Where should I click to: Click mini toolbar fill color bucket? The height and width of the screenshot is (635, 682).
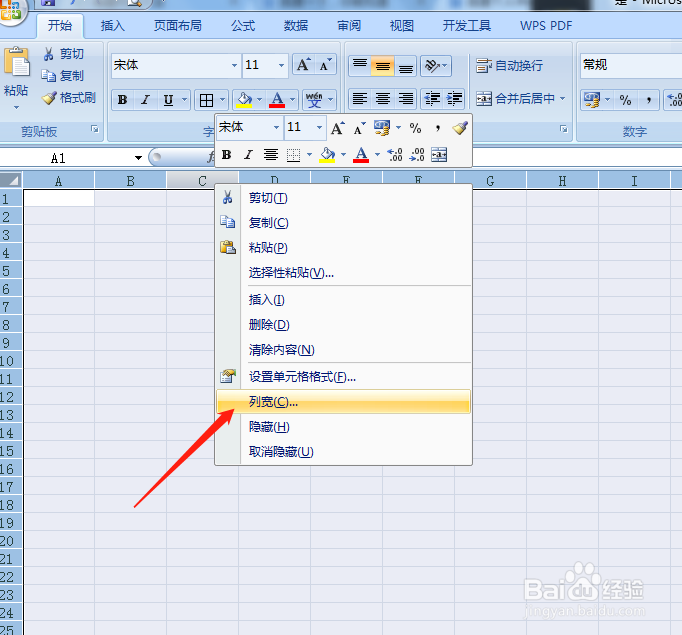pyautogui.click(x=327, y=155)
